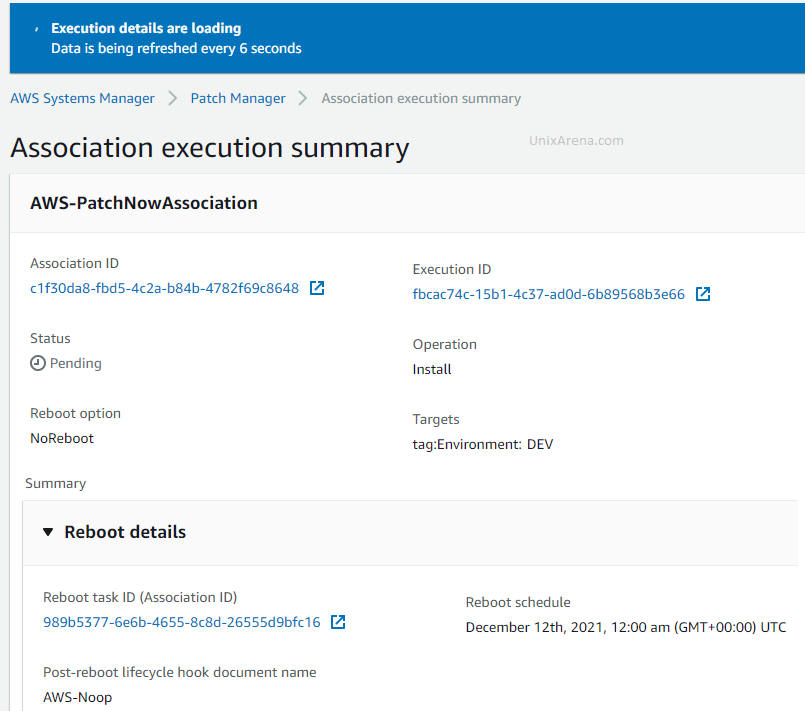Open external link icon beside Association ID
This screenshot has width=805, height=711.
pos(317,288)
